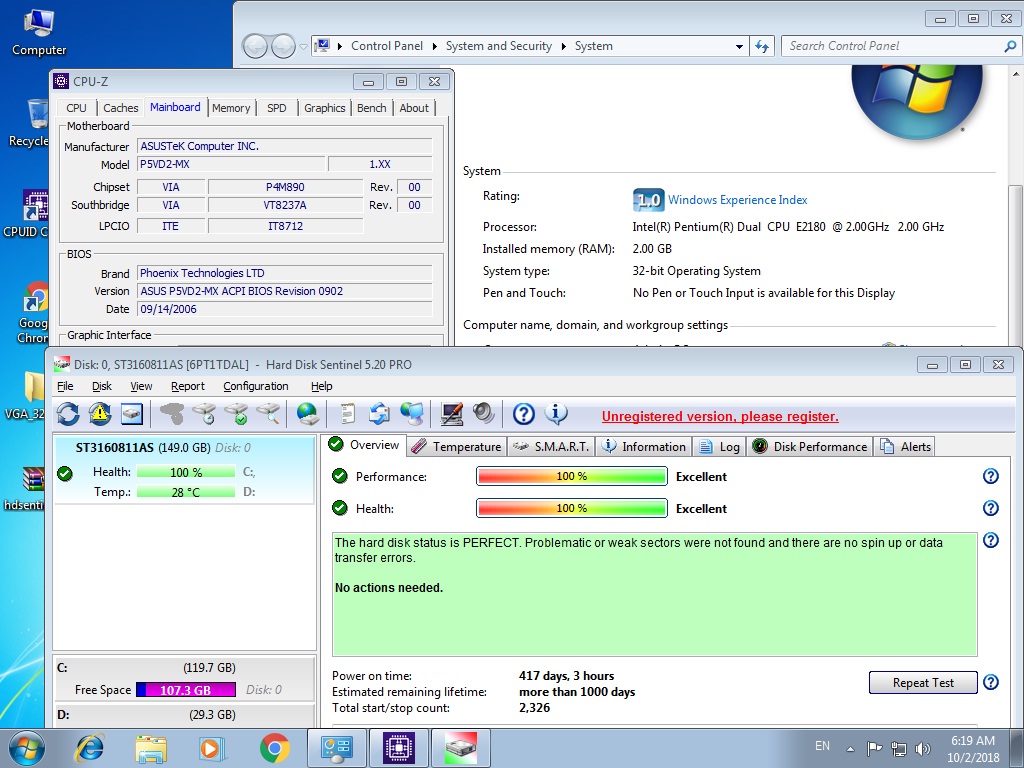Open the Configuration menu
This screenshot has width=1024, height=768.
pyautogui.click(x=255, y=386)
